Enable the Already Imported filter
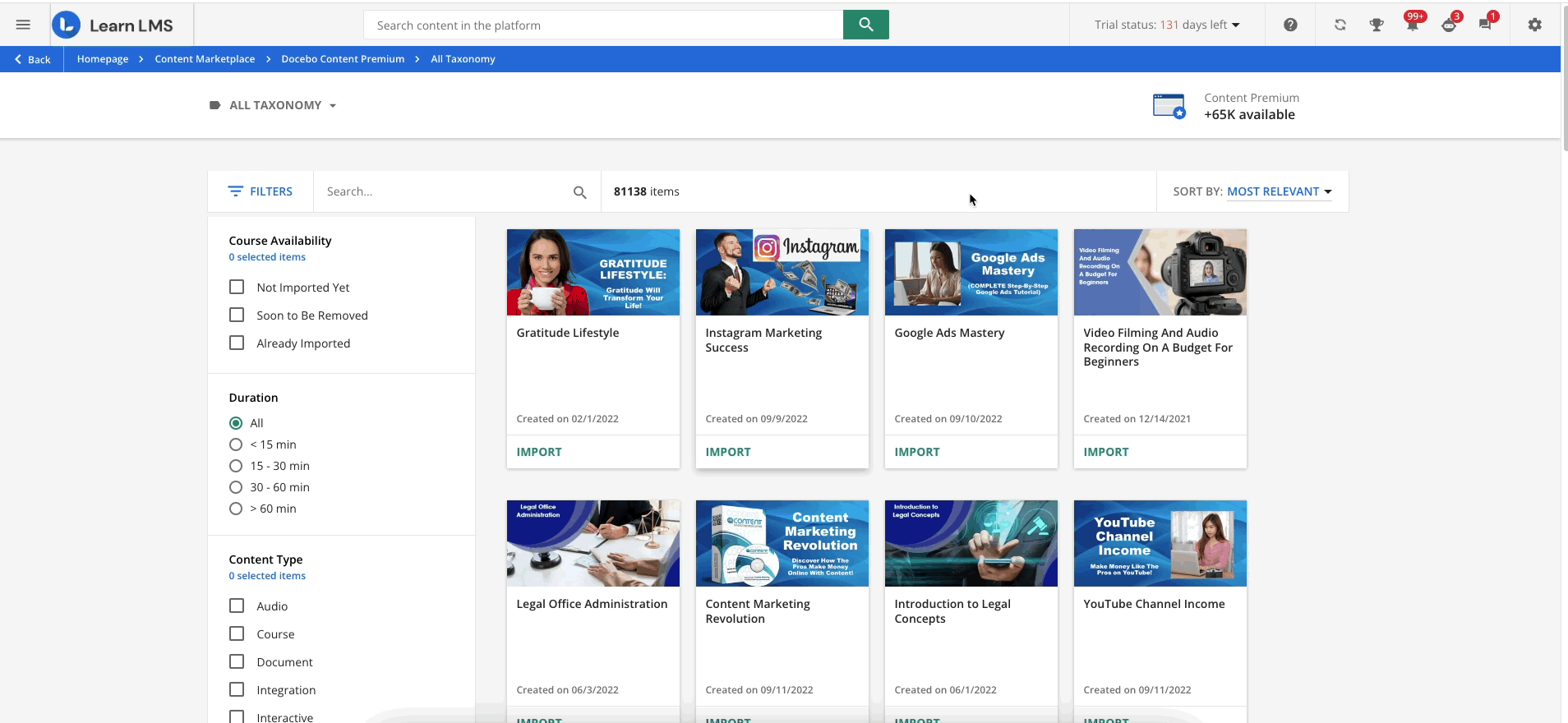Viewport: 1568px width, 723px height. point(237,343)
